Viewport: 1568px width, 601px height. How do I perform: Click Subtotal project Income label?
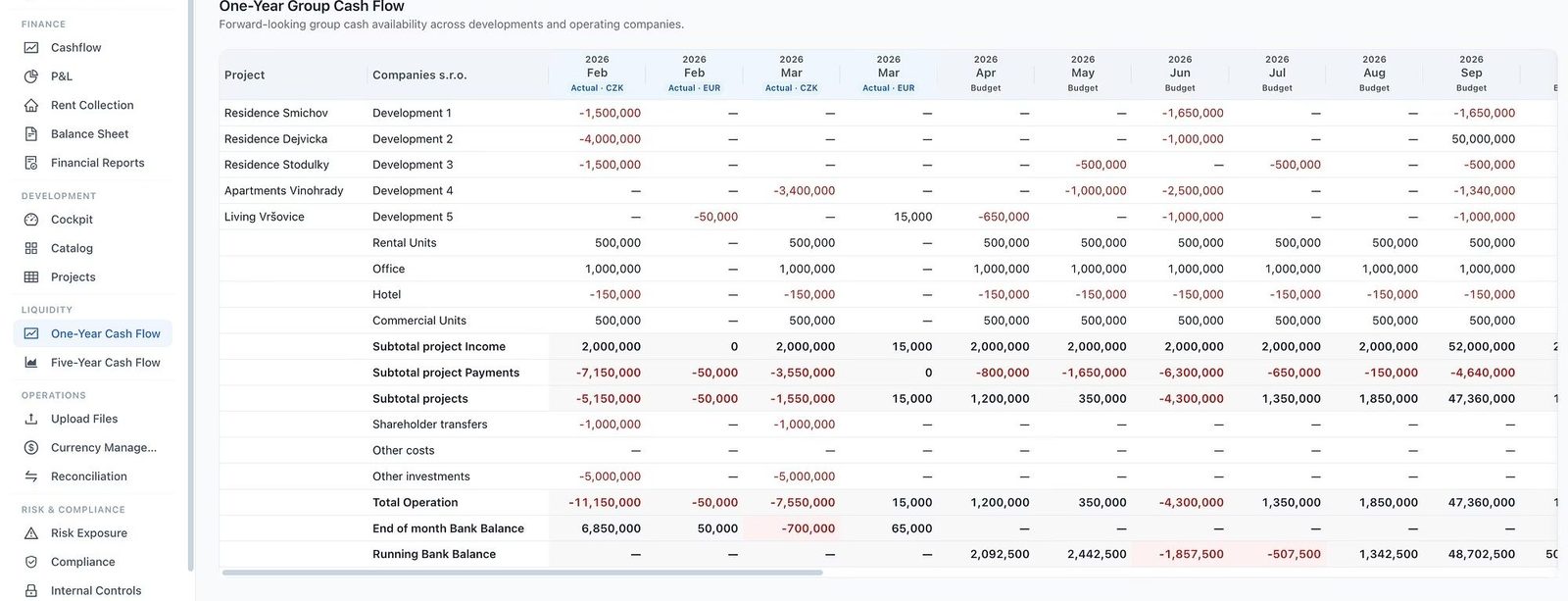(x=439, y=346)
